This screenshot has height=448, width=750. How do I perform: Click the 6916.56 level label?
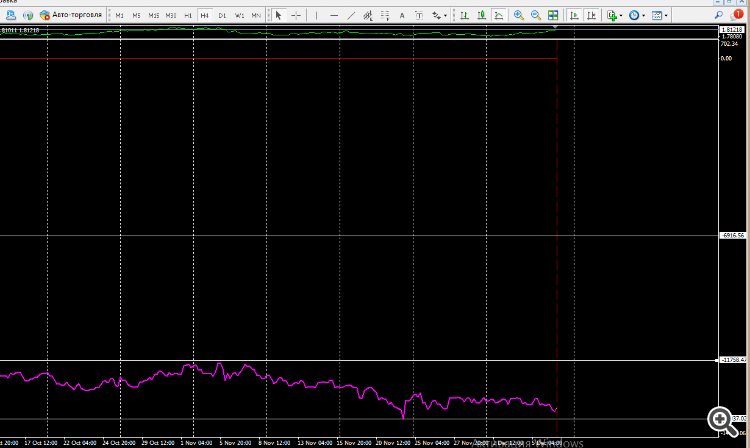[733, 235]
